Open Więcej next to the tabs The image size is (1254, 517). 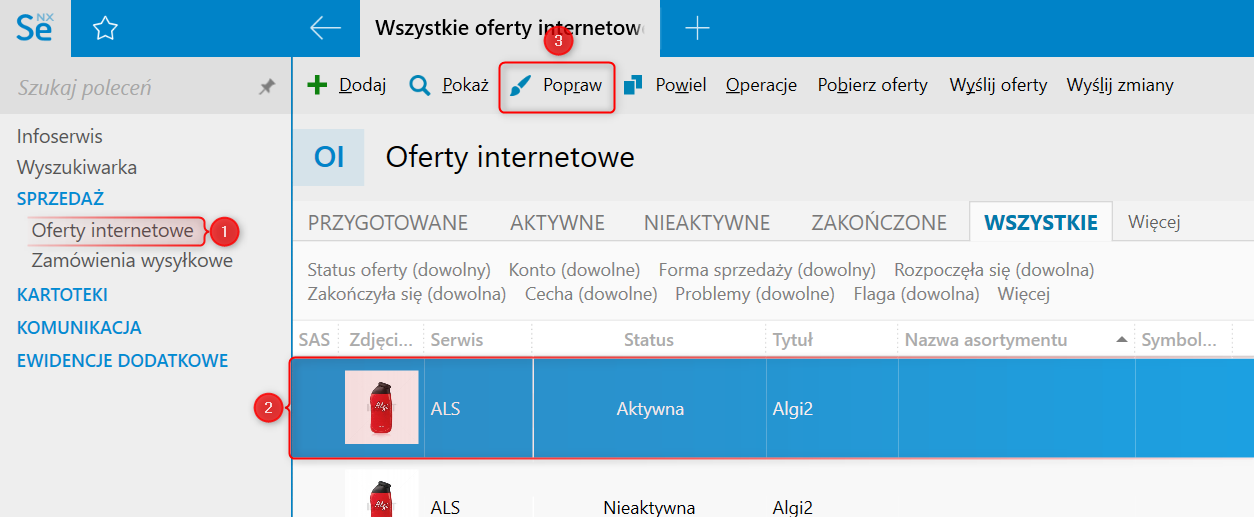1154,222
